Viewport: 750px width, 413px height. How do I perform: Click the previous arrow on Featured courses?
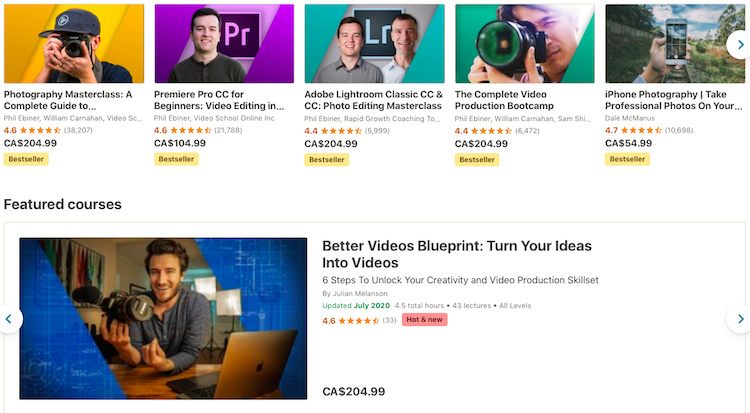click(x=10, y=319)
